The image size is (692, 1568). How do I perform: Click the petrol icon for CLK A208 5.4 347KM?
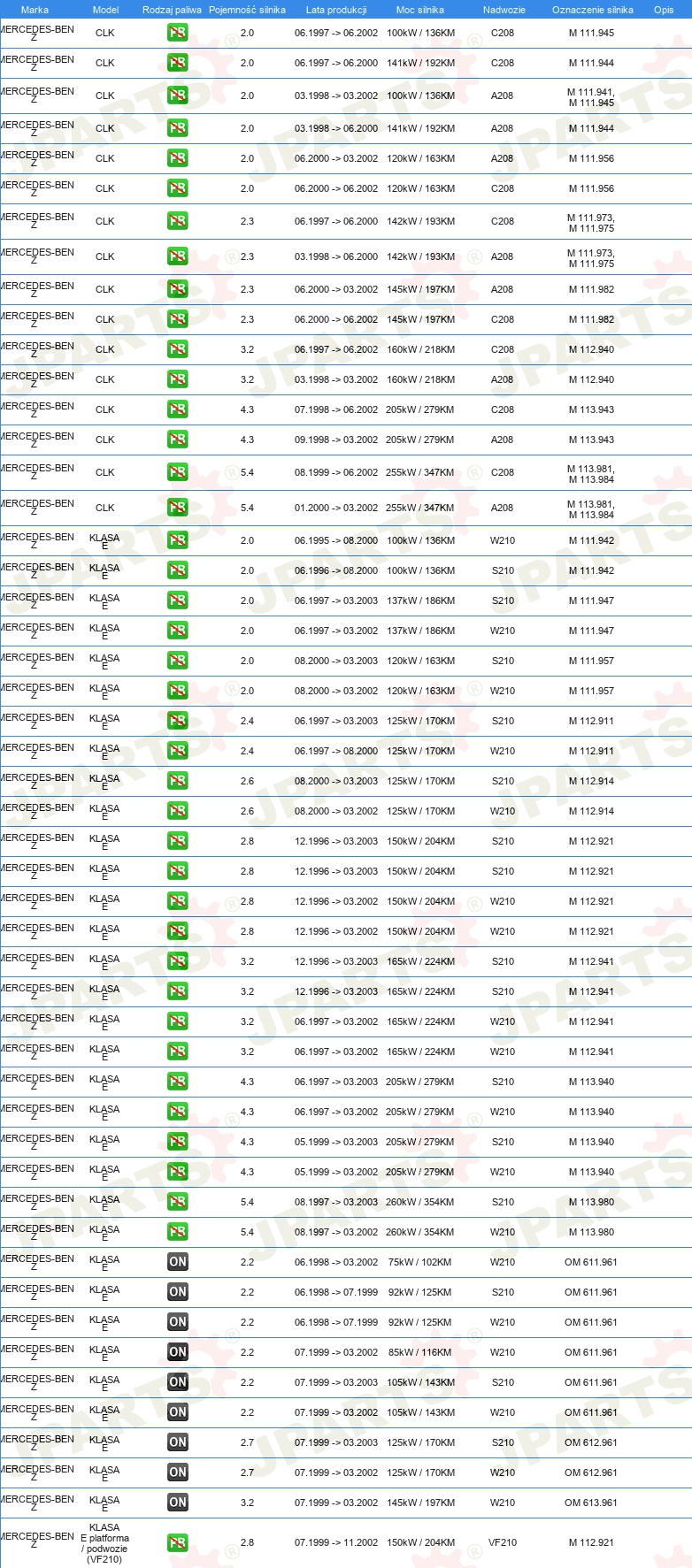tap(178, 508)
